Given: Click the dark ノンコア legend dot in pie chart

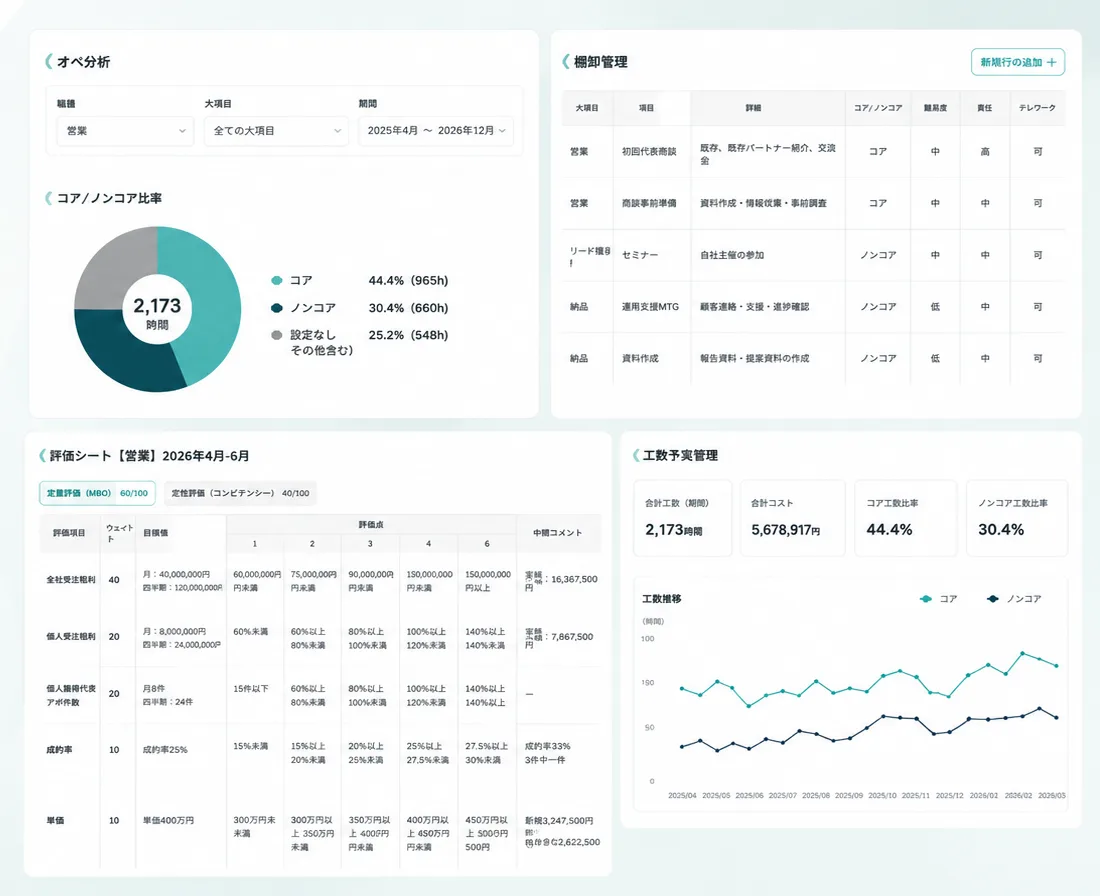Looking at the screenshot, I should pyautogui.click(x=276, y=308).
